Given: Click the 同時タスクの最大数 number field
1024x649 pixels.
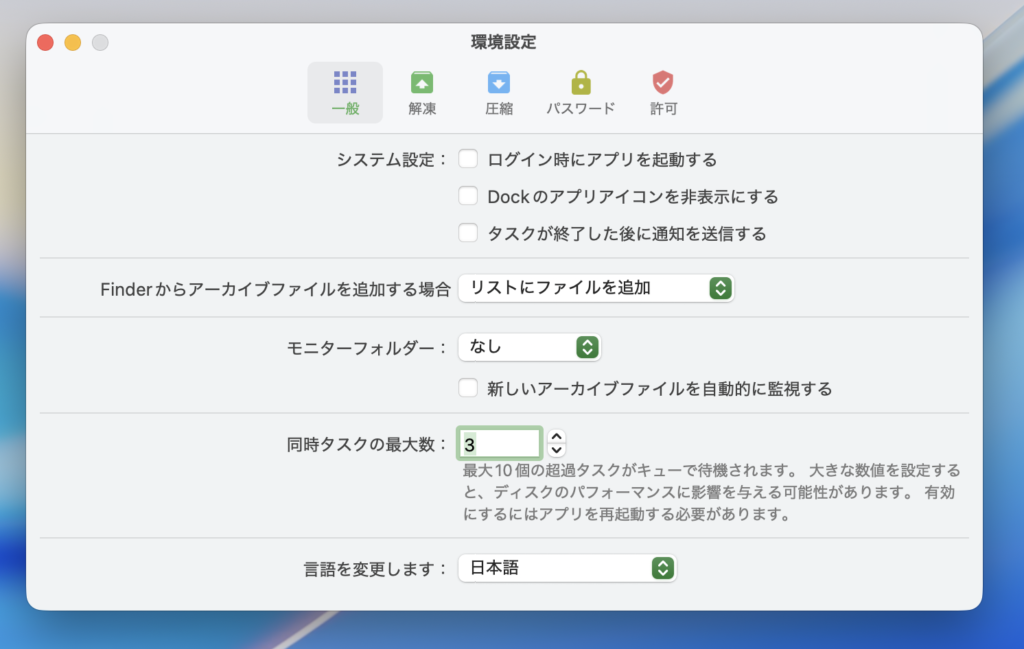Looking at the screenshot, I should coord(500,443).
